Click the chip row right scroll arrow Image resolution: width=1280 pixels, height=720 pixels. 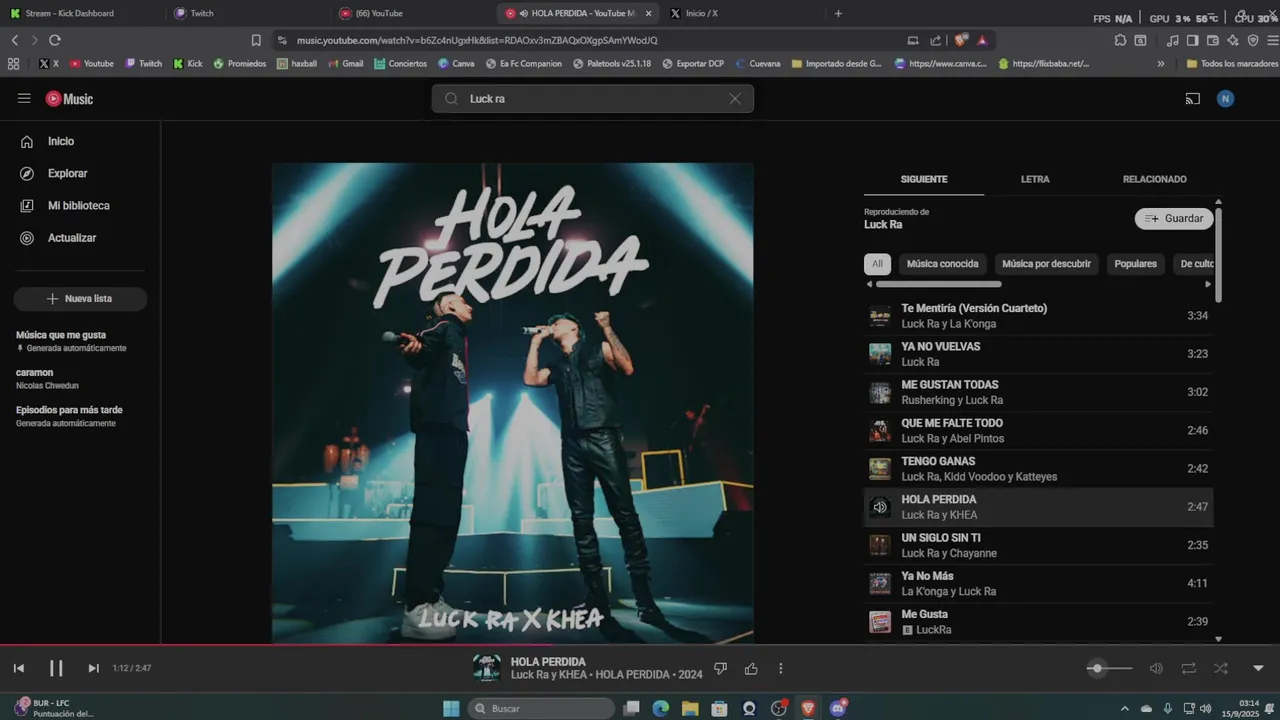(1208, 284)
